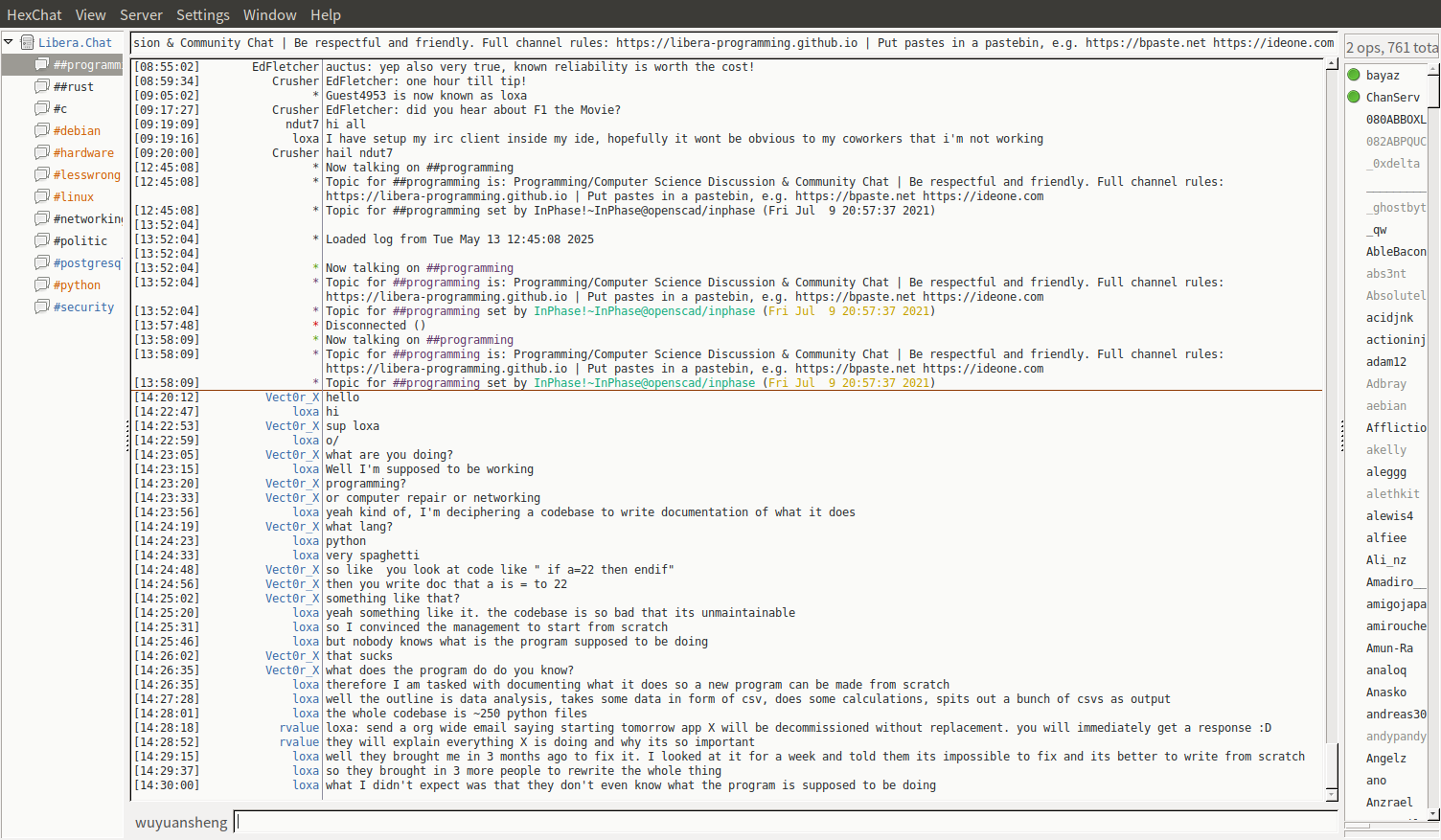
Task: Open the Server menu
Action: pos(141,15)
